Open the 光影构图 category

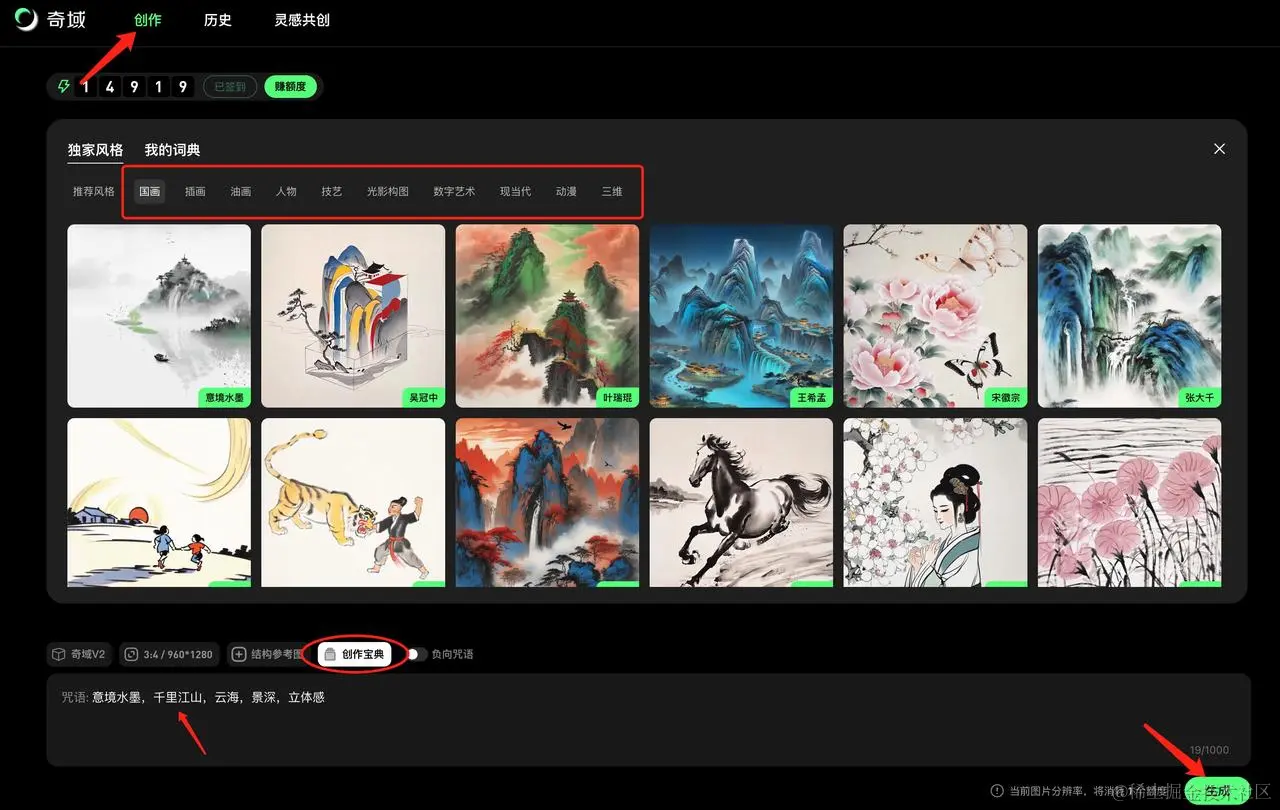point(388,191)
